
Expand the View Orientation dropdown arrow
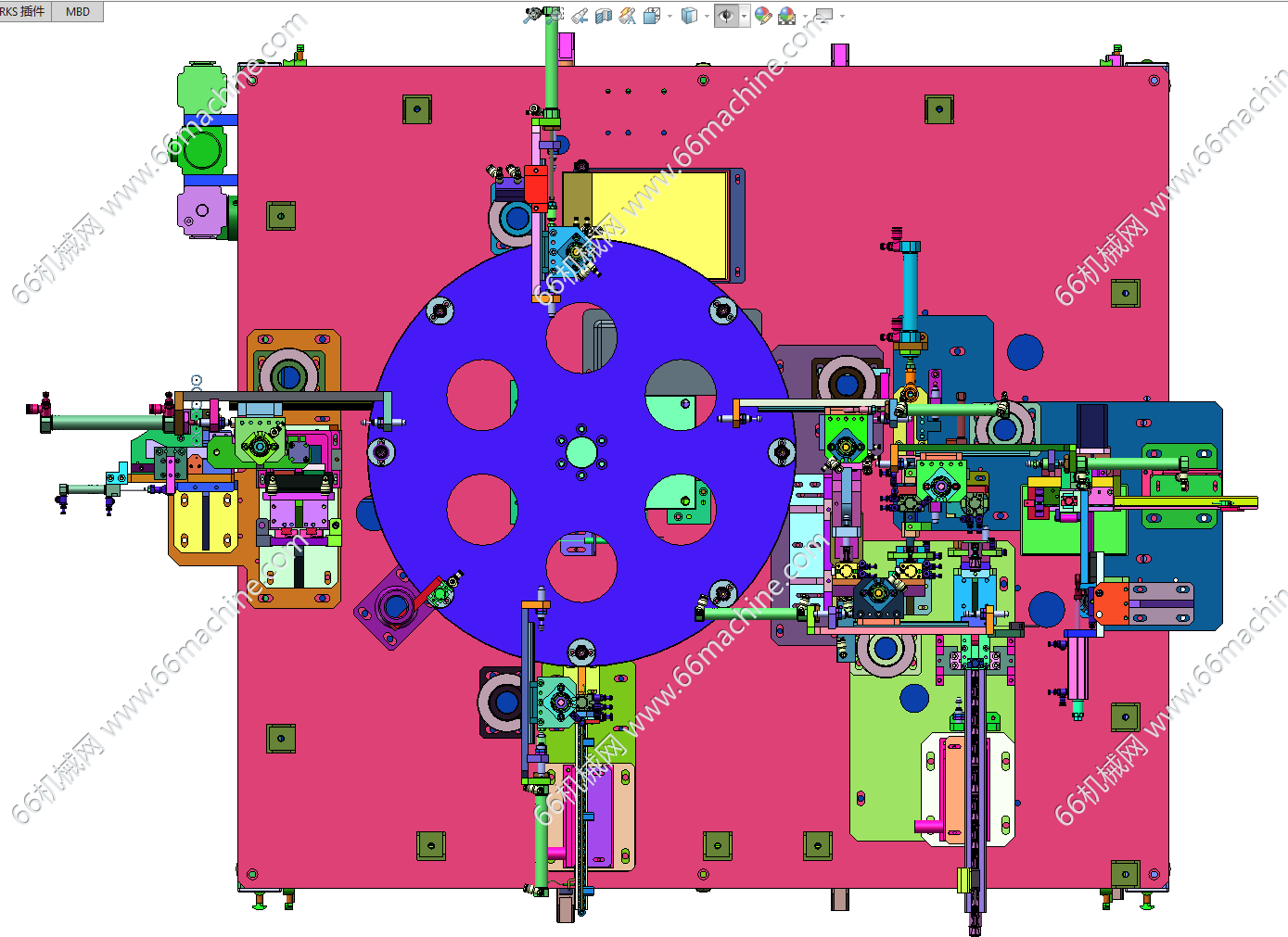[670, 16]
